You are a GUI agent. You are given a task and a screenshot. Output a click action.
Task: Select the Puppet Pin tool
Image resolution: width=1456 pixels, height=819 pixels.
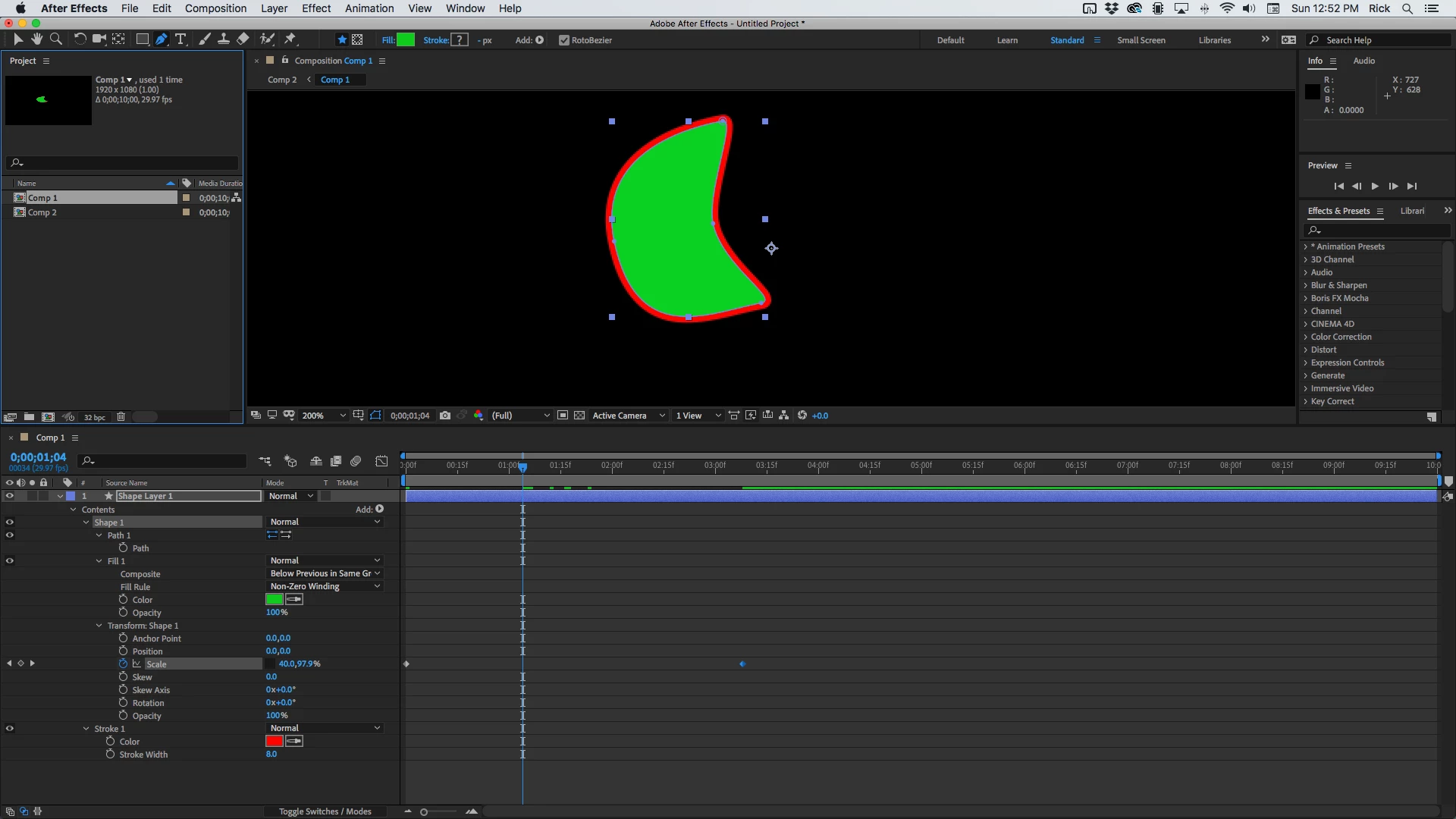290,39
